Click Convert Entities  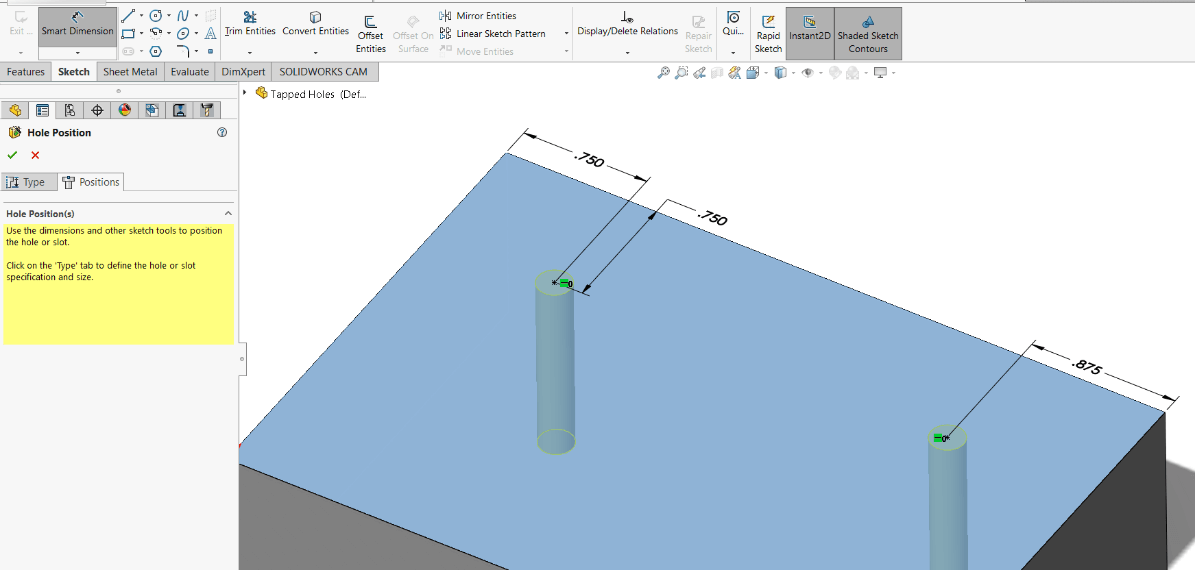pos(316,24)
